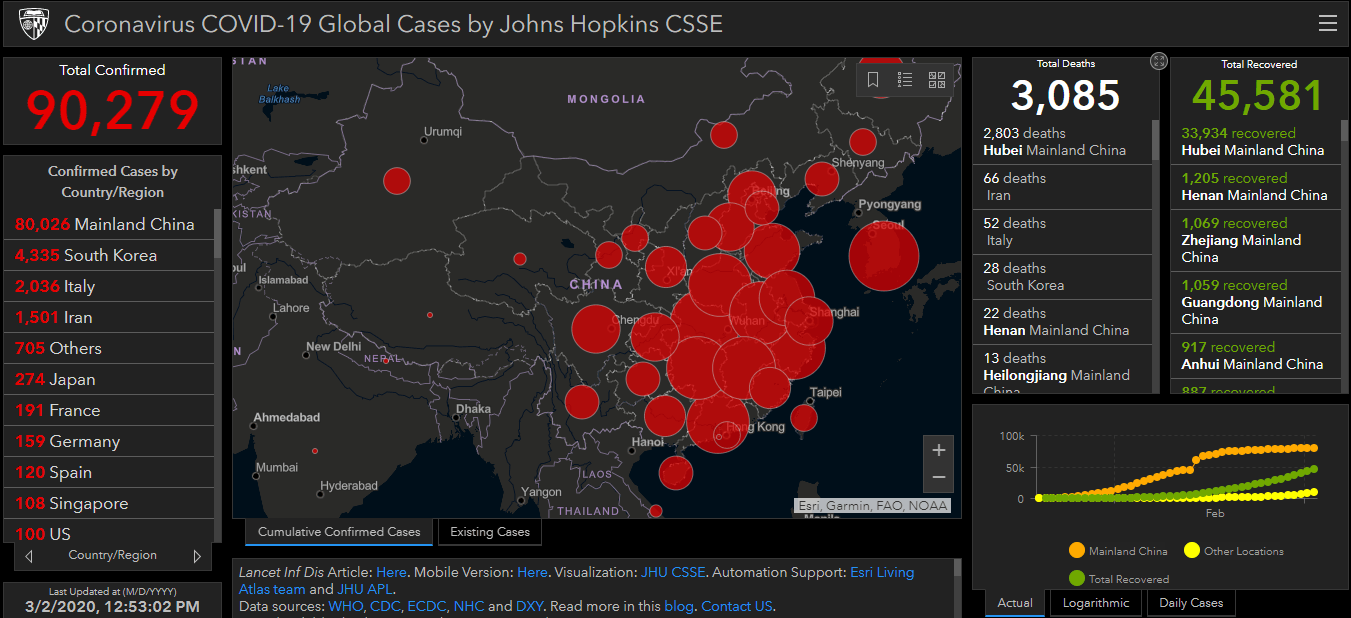Image resolution: width=1351 pixels, height=618 pixels.
Task: Go to next Country/Region list page
Action: [x=197, y=556]
